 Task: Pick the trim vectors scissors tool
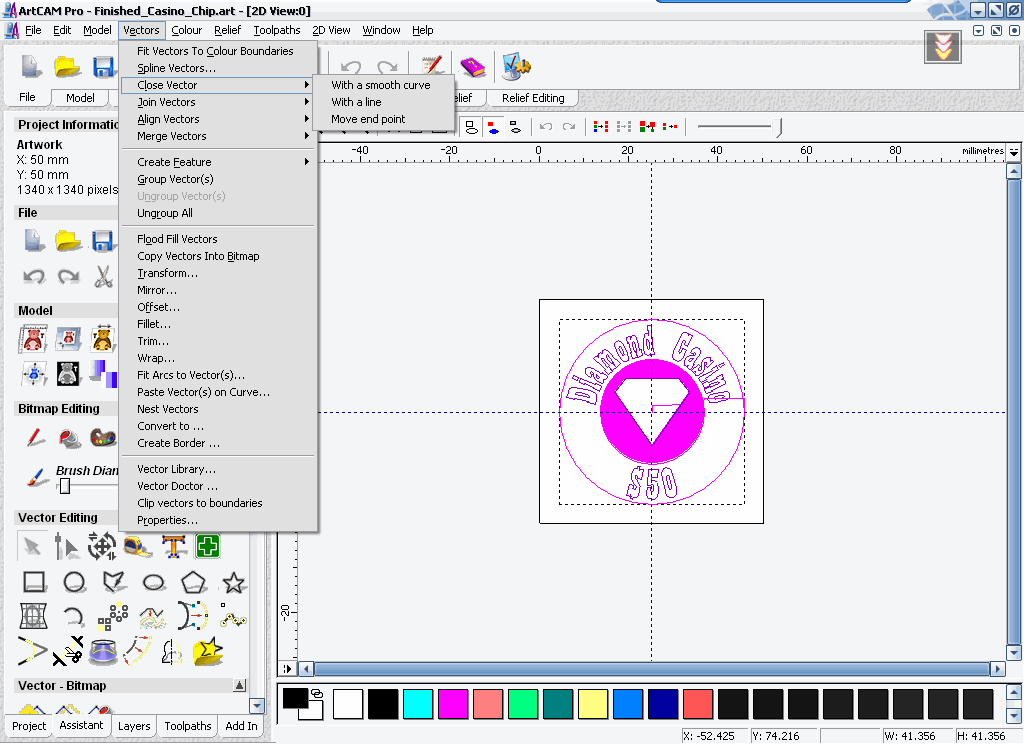pos(68,651)
